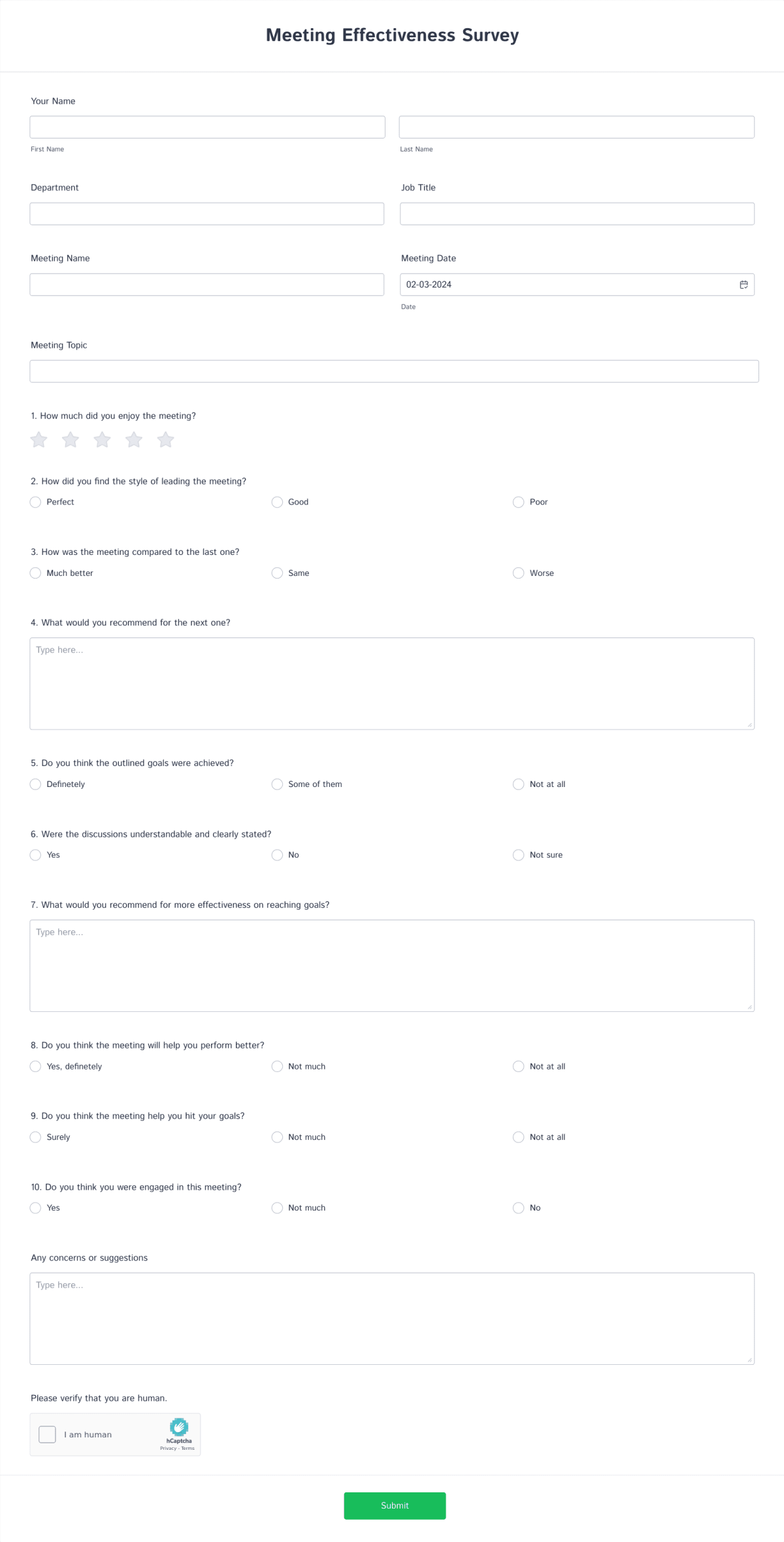Rate the meeting one star
Image resolution: width=784 pixels, height=1542 pixels.
tap(39, 440)
